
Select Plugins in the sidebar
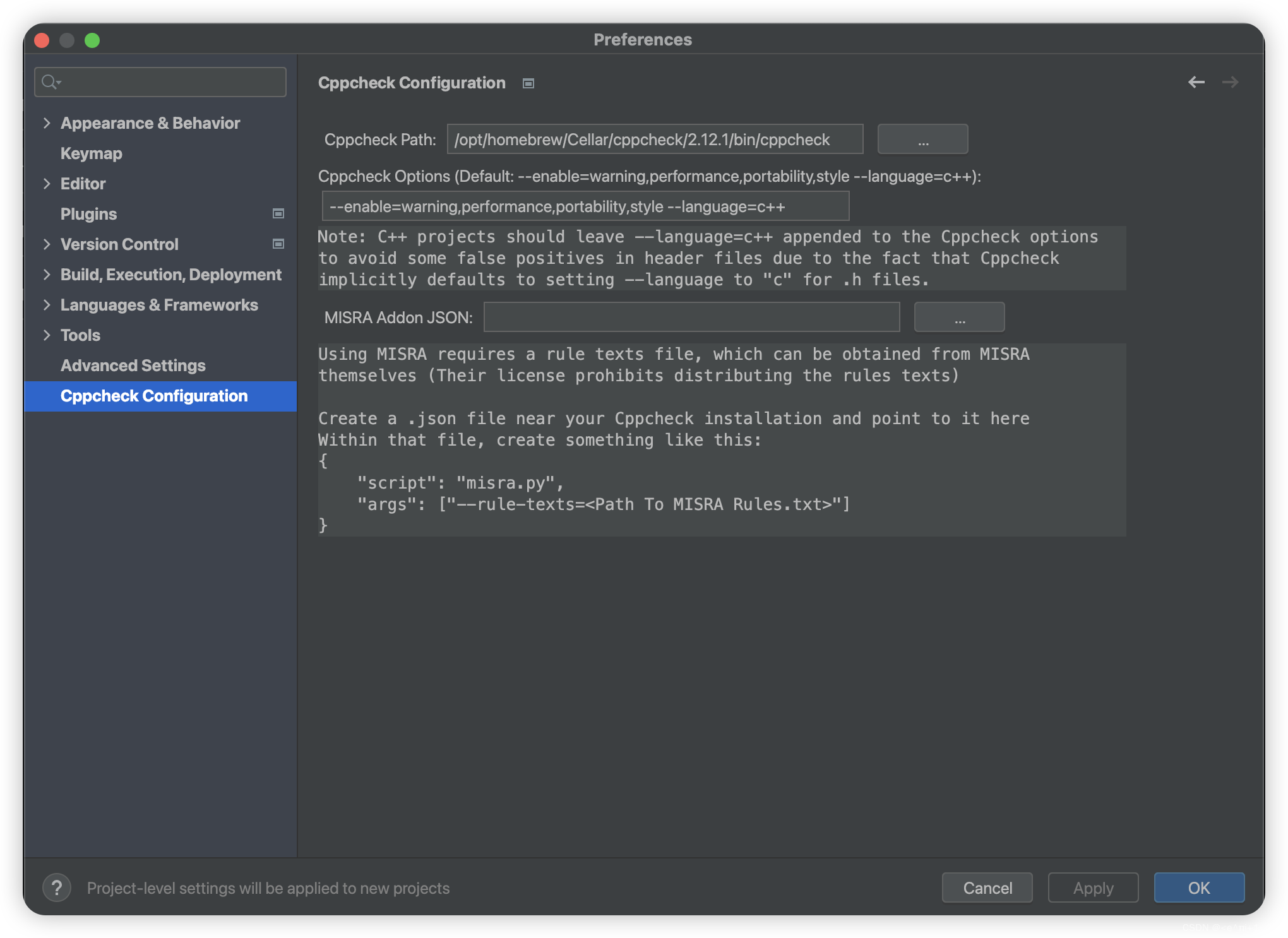pos(88,214)
